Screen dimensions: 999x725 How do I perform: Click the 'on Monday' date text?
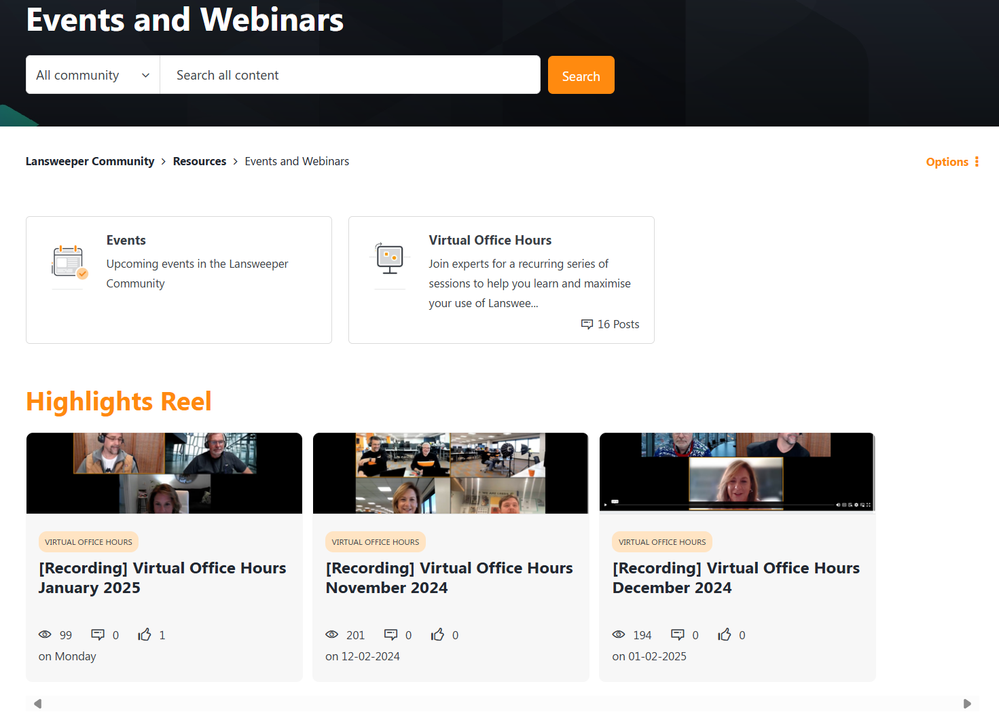pos(67,656)
